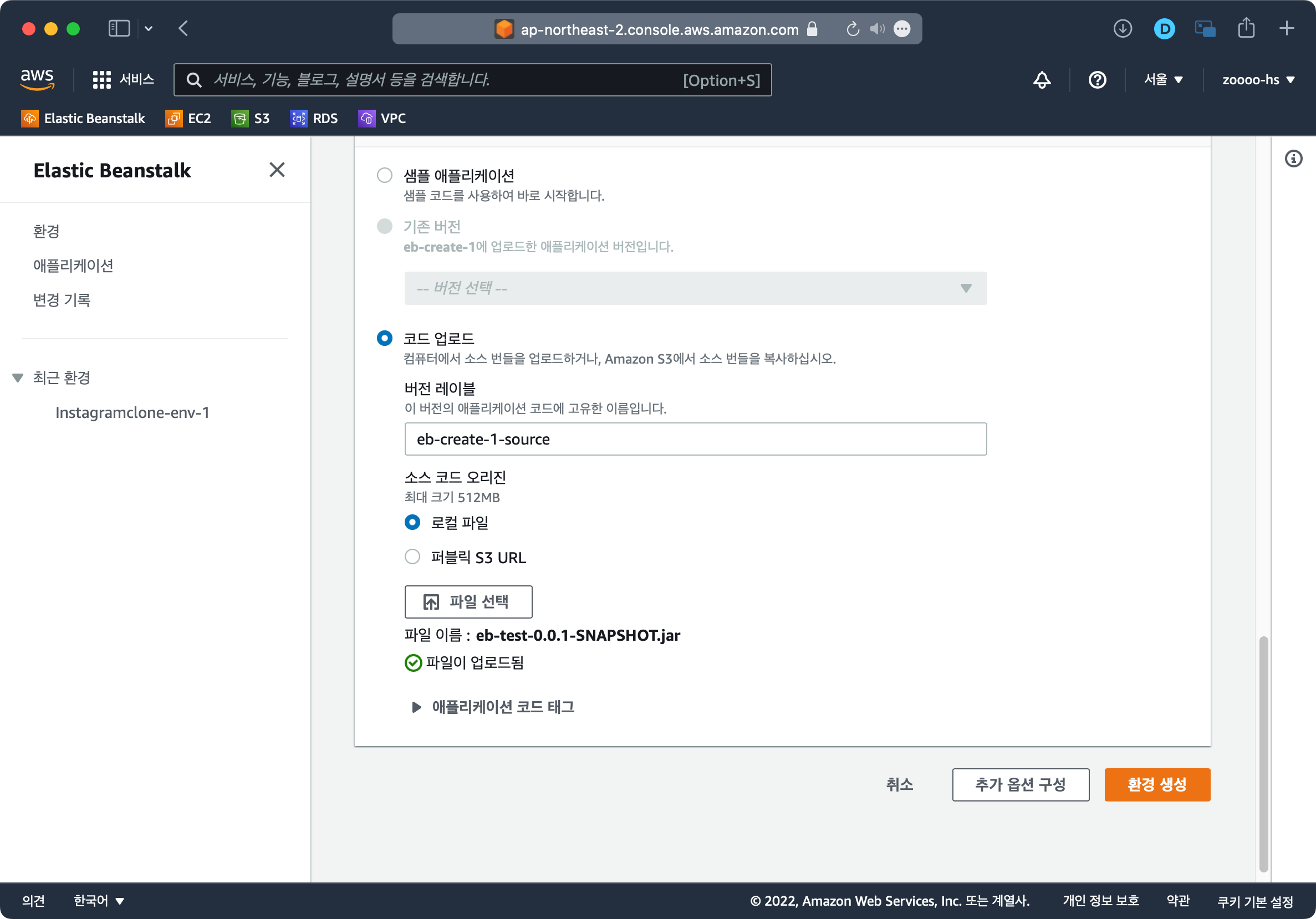Select the 코드 업로드 radio option
The width and height of the screenshot is (1316, 919).
click(x=384, y=338)
